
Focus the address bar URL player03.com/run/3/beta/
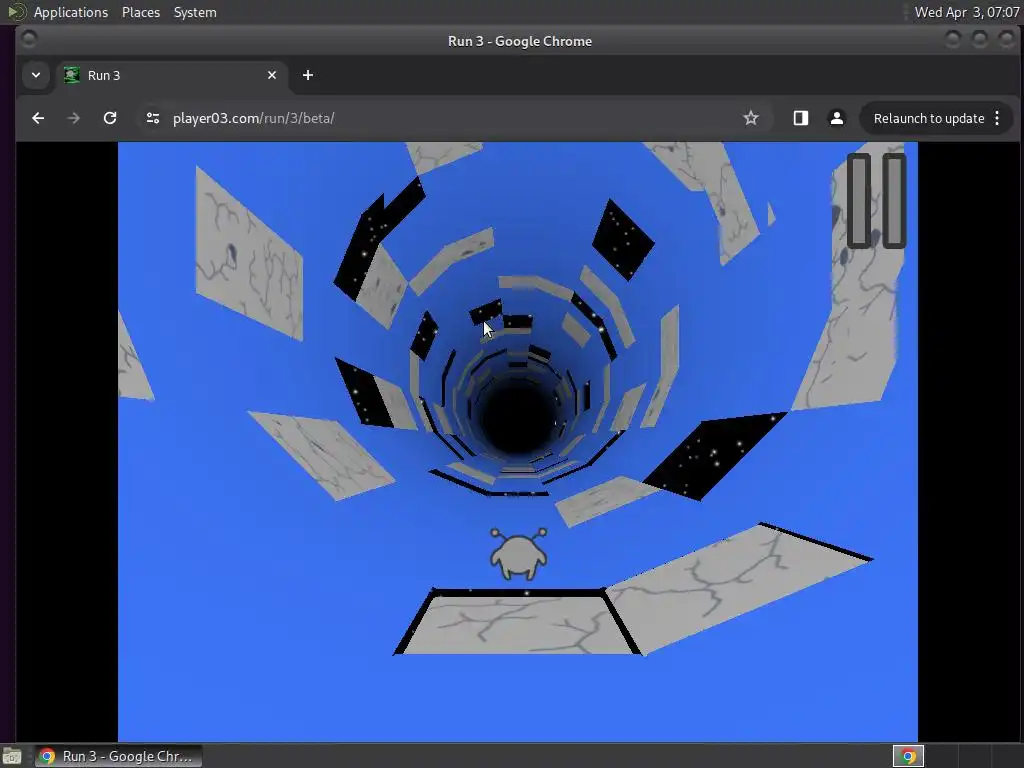click(x=253, y=118)
